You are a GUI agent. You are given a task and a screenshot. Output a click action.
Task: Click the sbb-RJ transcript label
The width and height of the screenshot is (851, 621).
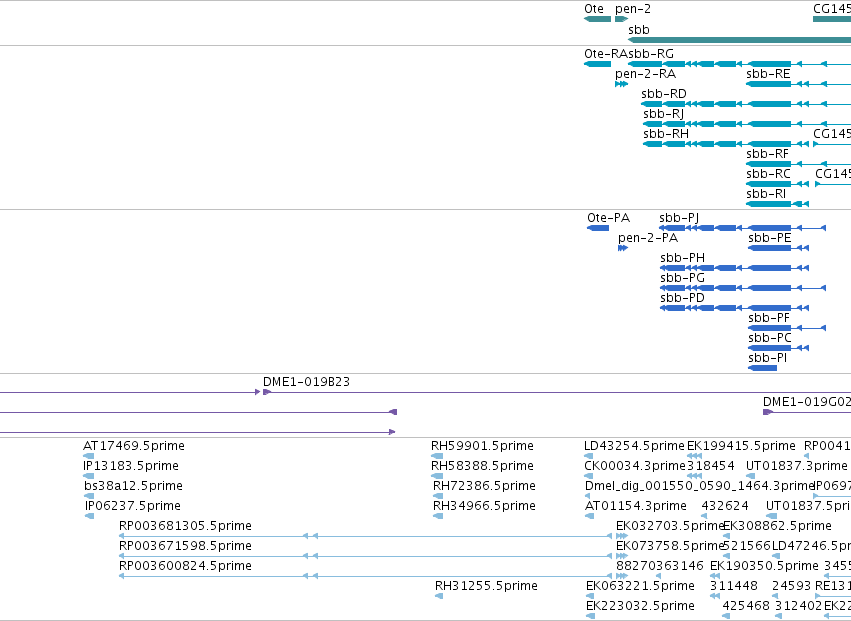[664, 114]
